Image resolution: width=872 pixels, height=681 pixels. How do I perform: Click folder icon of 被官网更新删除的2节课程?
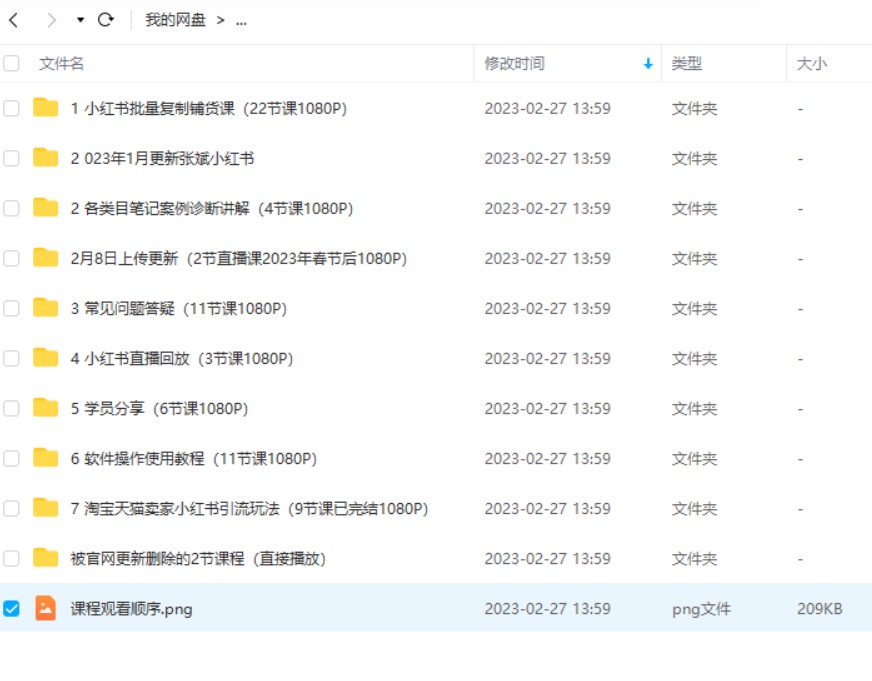(x=46, y=558)
